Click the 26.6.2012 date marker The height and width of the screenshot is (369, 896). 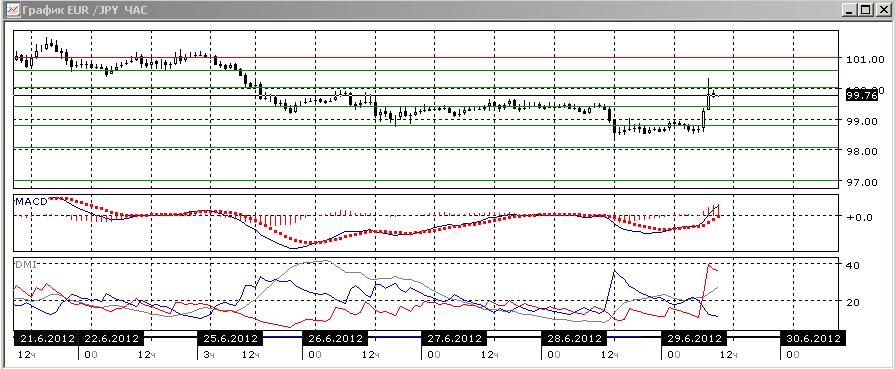point(335,338)
